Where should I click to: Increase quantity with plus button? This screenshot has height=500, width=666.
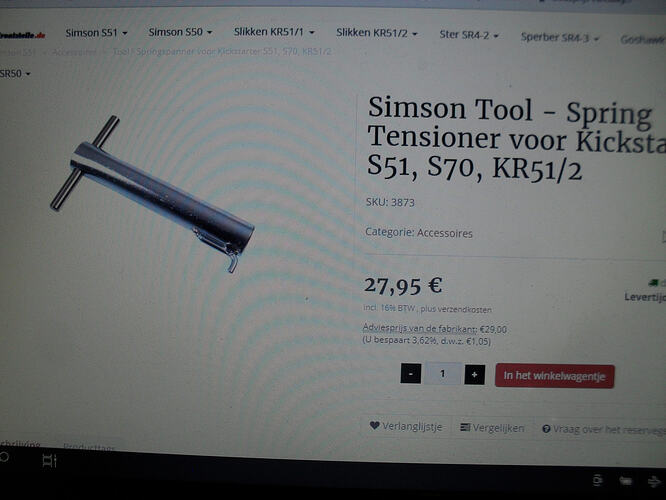[x=474, y=375]
